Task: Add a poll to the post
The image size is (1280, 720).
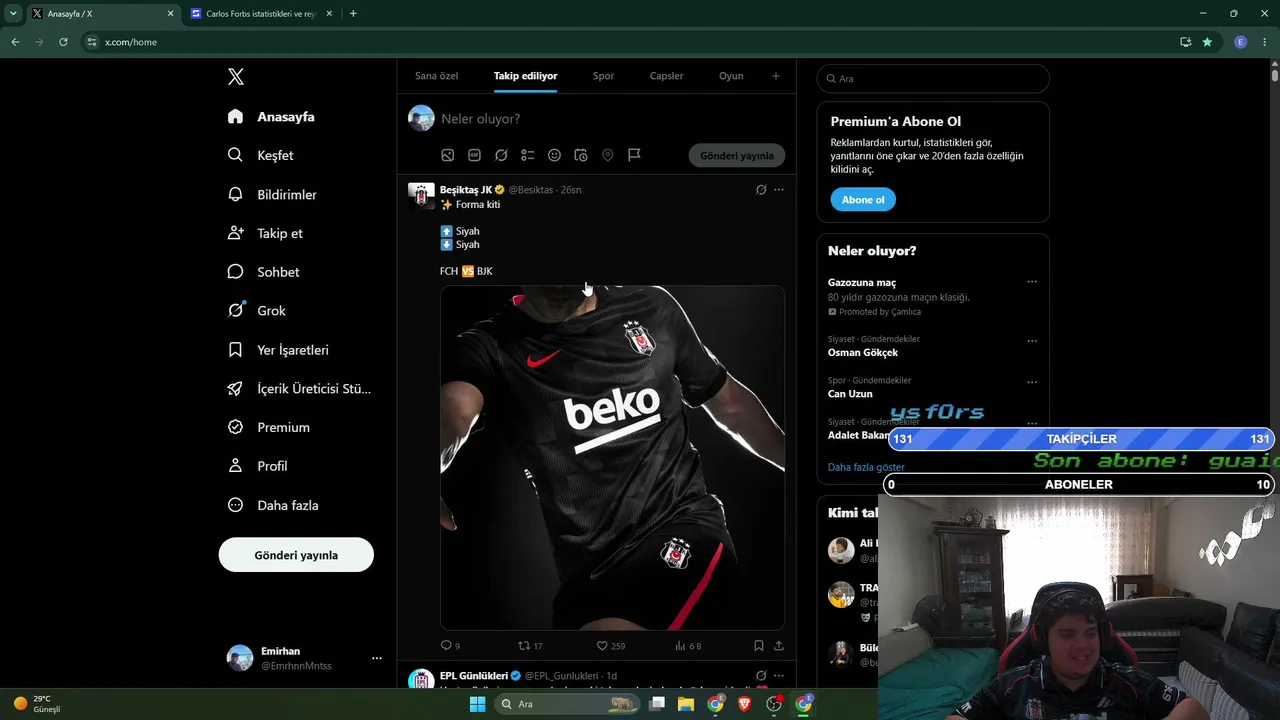Action: pyautogui.click(x=528, y=155)
